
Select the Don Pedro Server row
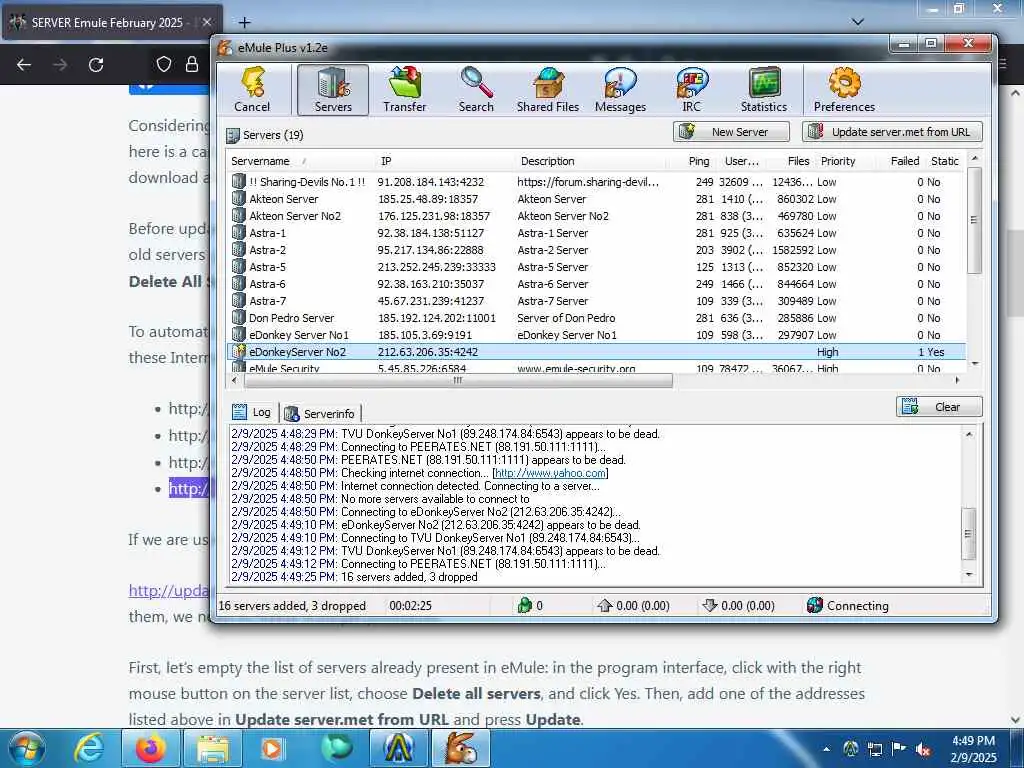(x=596, y=317)
